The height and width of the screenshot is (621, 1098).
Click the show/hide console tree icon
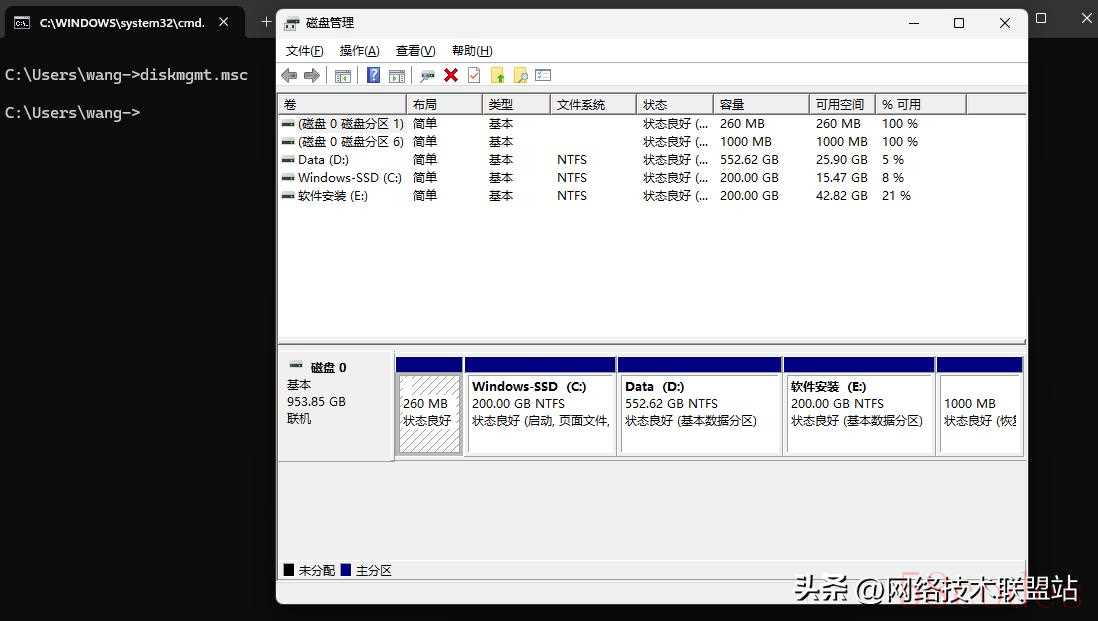[x=343, y=76]
